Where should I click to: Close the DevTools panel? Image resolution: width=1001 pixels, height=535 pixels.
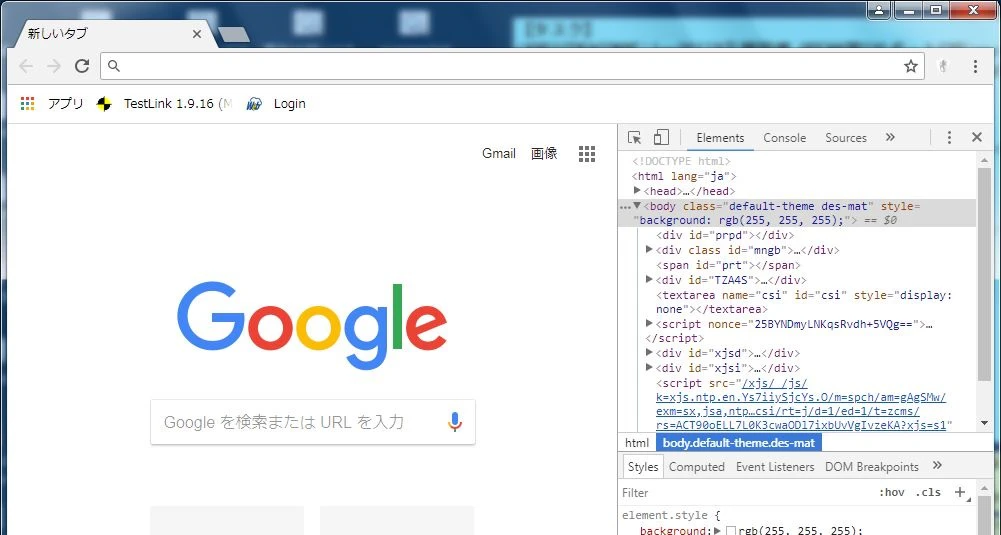pyautogui.click(x=976, y=137)
